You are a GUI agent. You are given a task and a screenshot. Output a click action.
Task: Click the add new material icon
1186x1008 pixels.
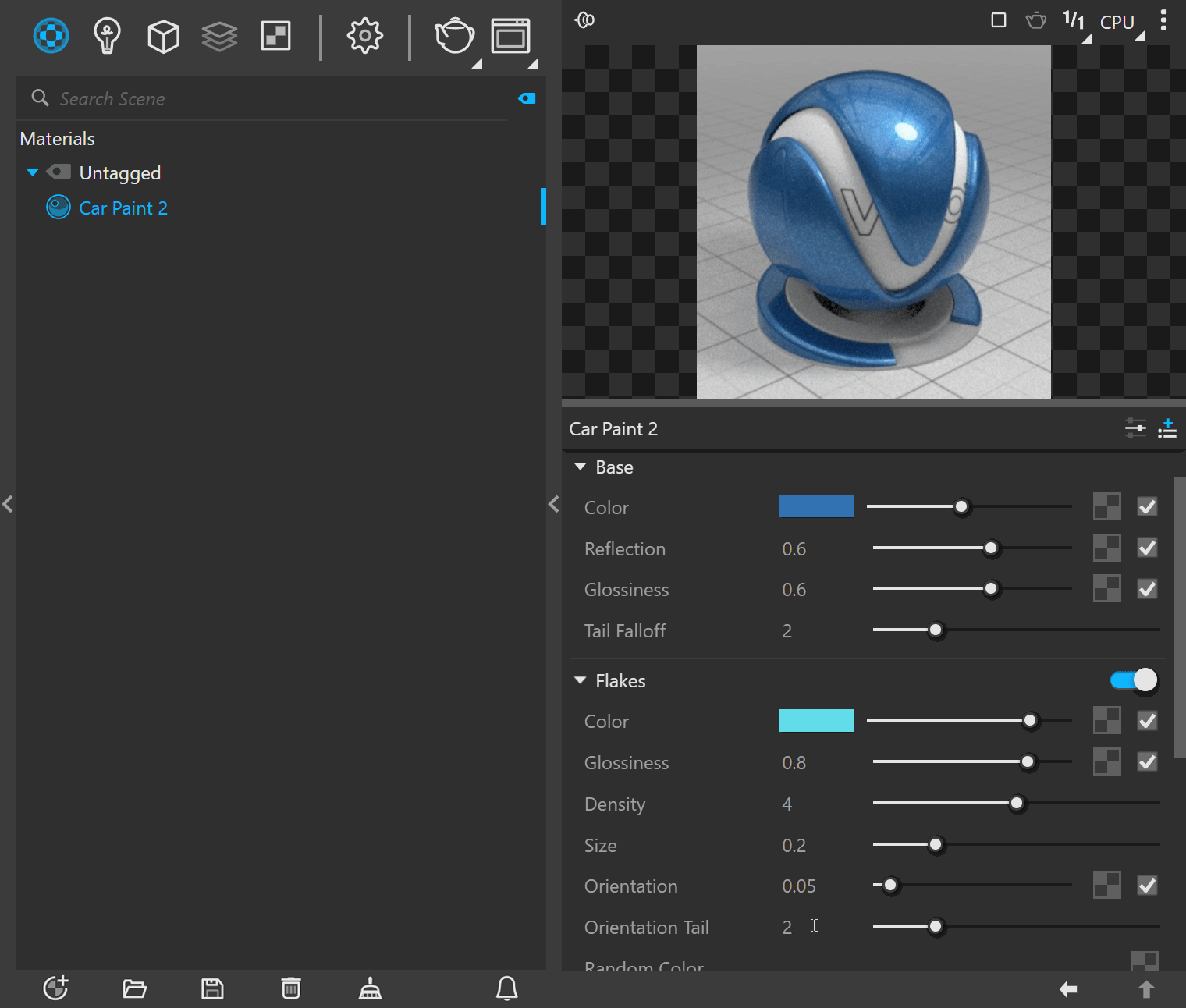55,988
